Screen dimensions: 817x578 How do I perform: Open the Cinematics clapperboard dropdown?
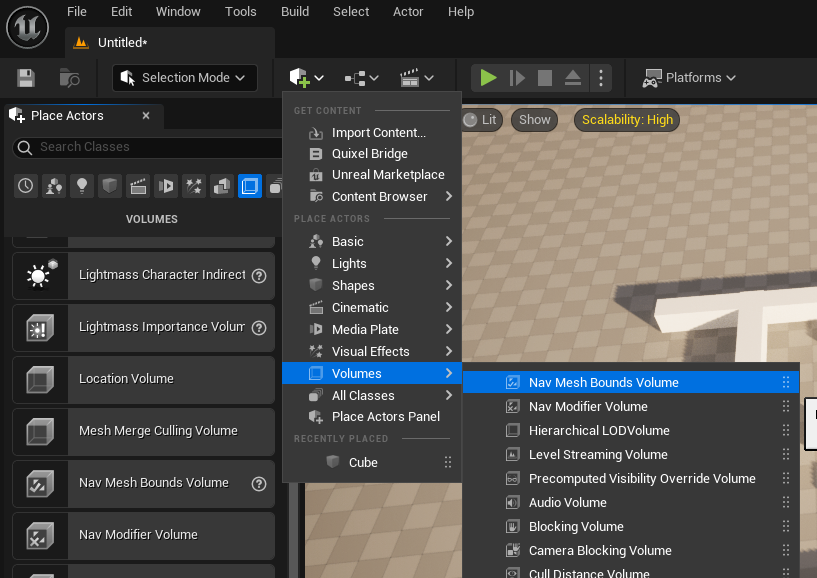click(416, 78)
